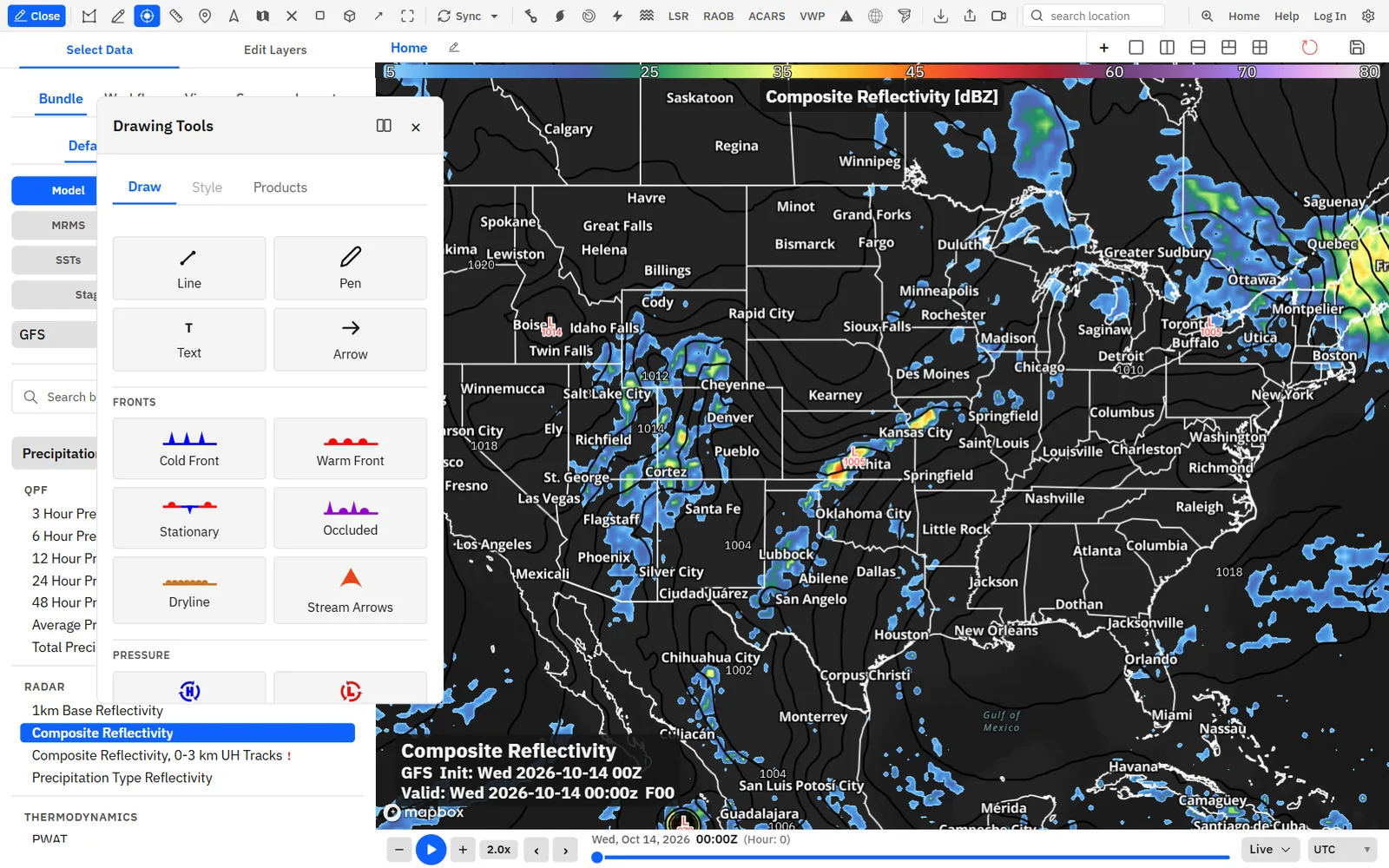Rename Home tab with pencil icon

(x=454, y=47)
